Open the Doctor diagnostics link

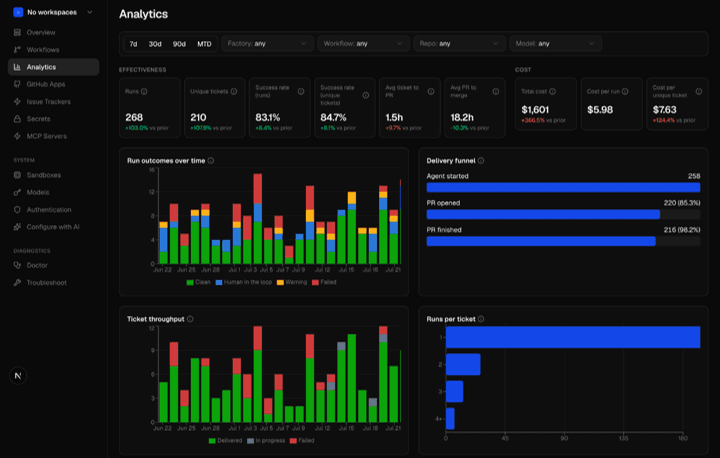[53, 265]
